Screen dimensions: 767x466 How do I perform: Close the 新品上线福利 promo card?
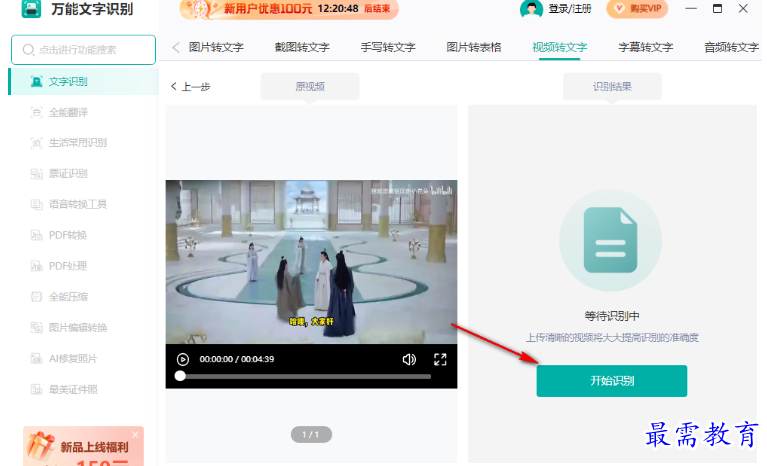[x=135, y=434]
